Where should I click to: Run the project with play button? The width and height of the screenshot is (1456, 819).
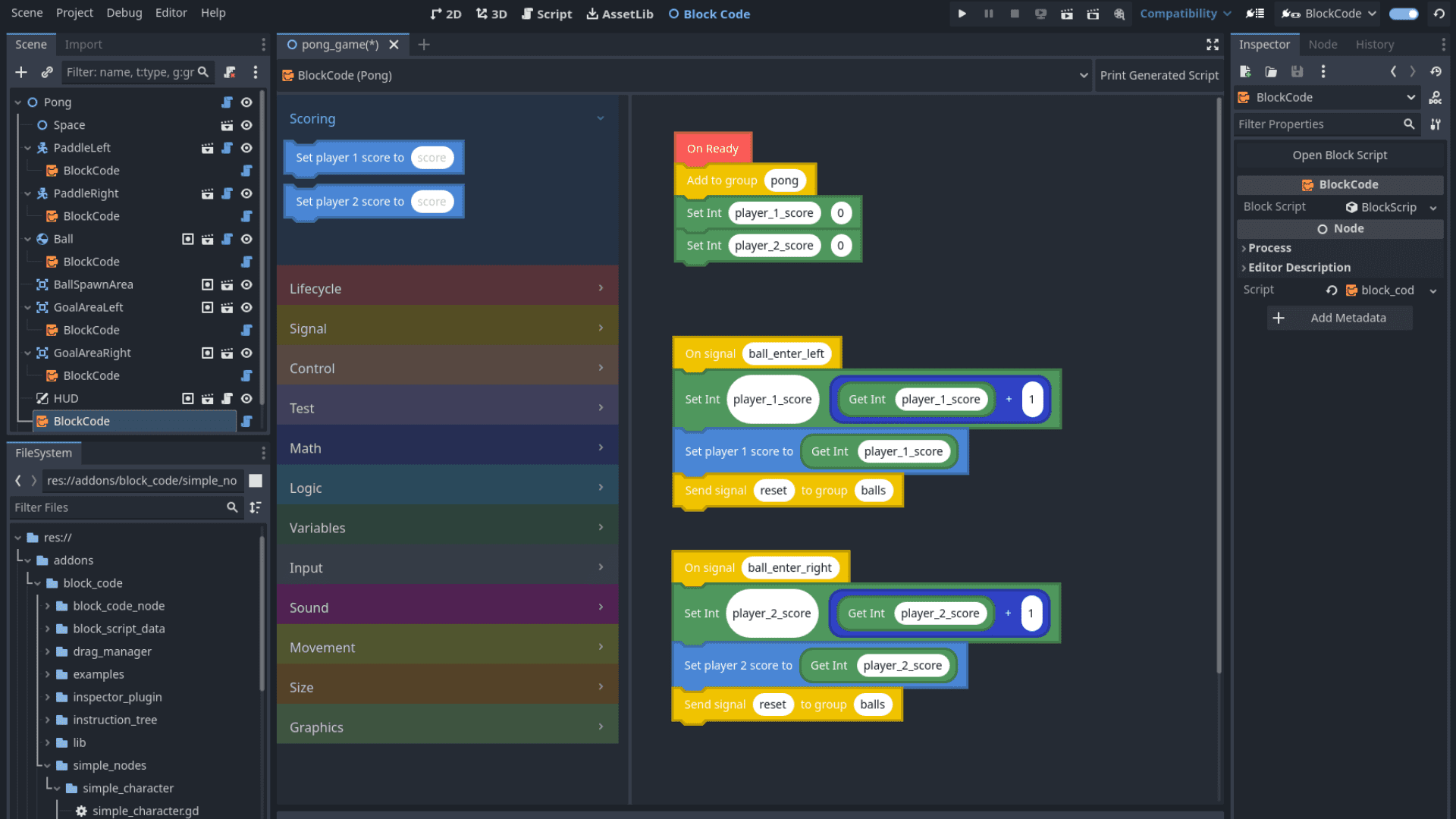tap(962, 14)
